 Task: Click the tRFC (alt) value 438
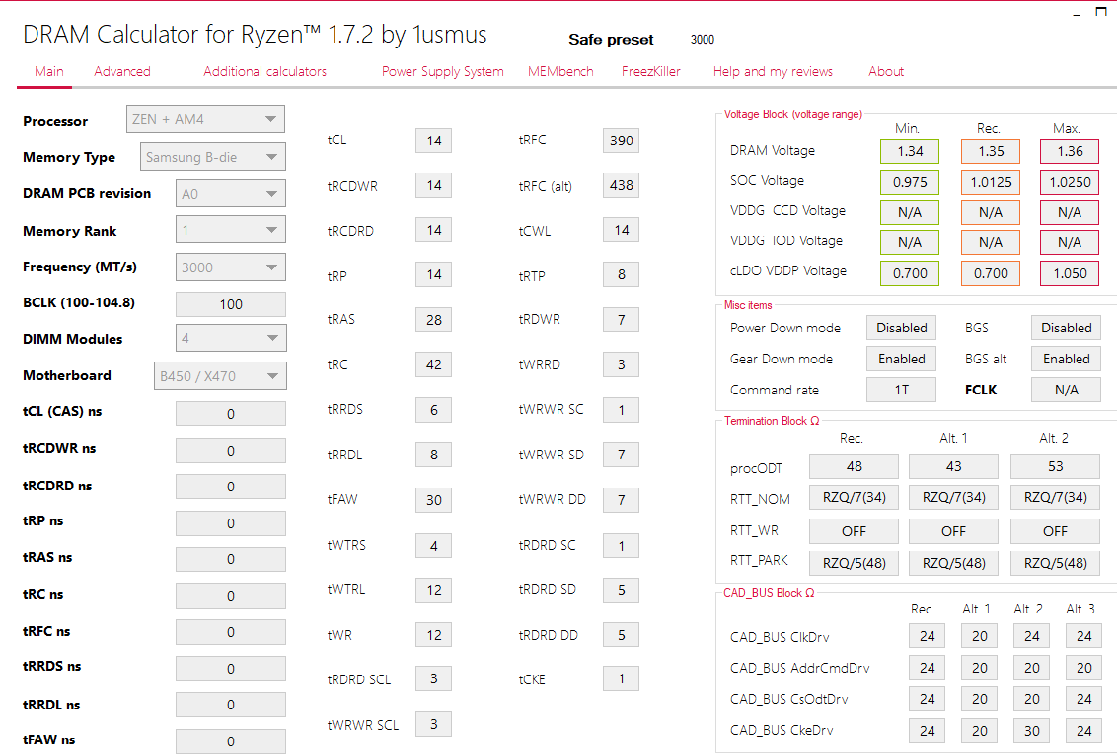[x=621, y=185]
